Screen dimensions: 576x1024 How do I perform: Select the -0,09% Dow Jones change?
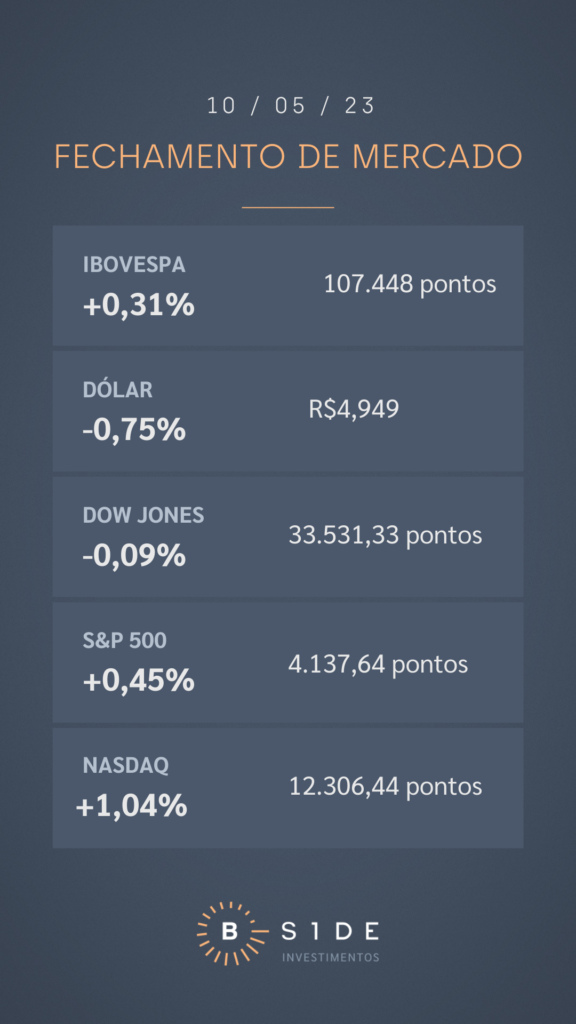[134, 556]
